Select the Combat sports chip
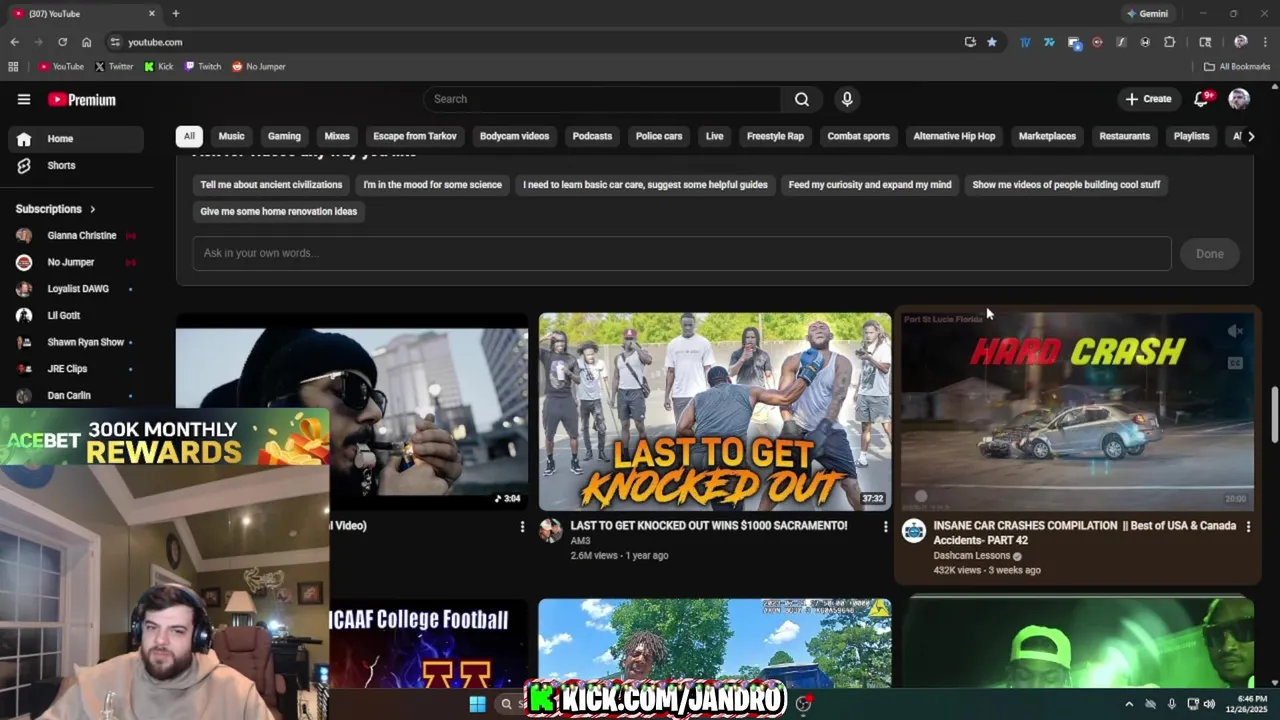Image resolution: width=1280 pixels, height=720 pixels. point(858,136)
